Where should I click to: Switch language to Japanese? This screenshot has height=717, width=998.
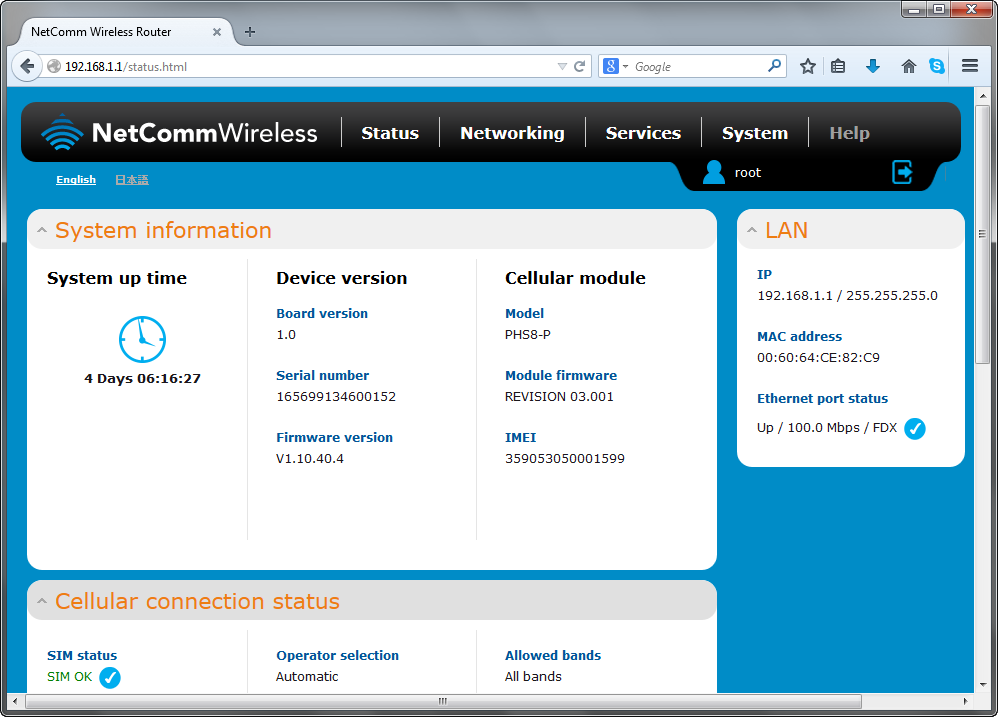(131, 180)
